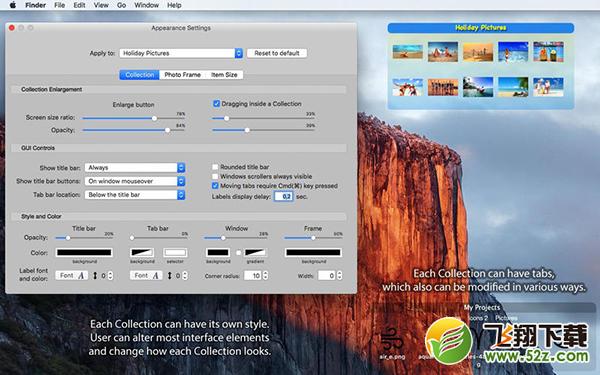Switch to the Photo Frame tab
Image resolution: width=600 pixels, height=375 pixels.
coord(183,75)
